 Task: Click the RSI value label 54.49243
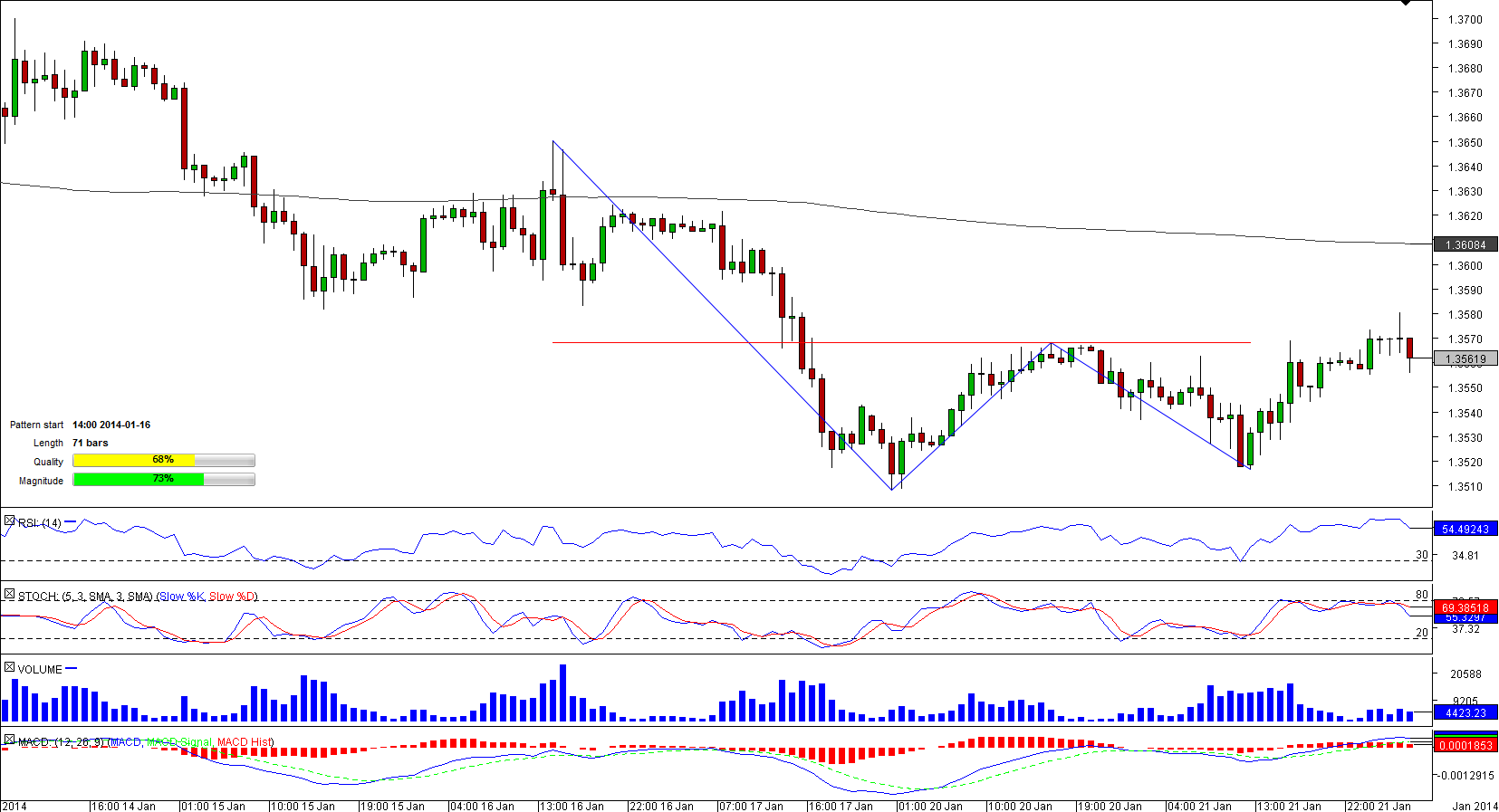point(1465,530)
